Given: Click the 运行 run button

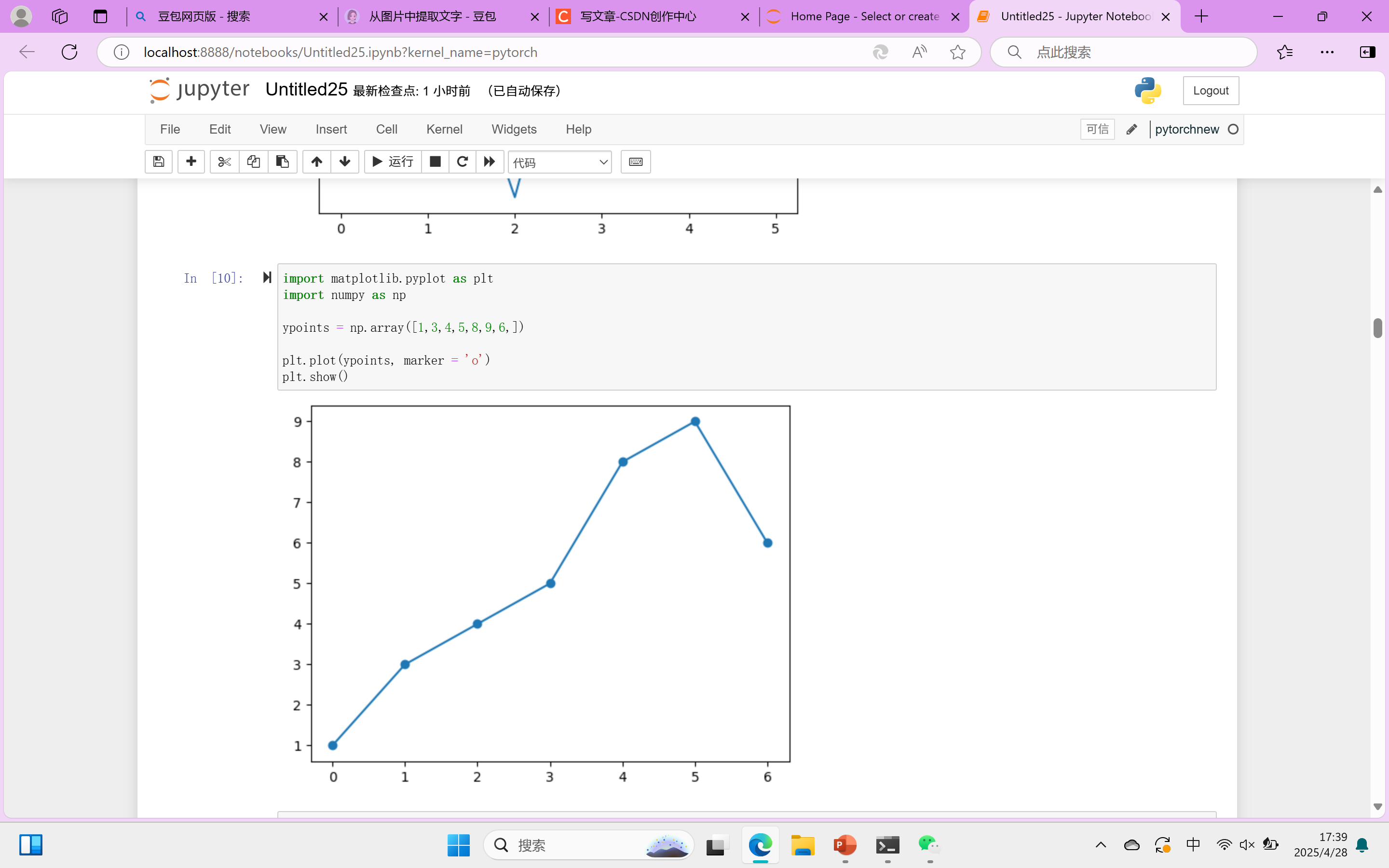Looking at the screenshot, I should [393, 162].
